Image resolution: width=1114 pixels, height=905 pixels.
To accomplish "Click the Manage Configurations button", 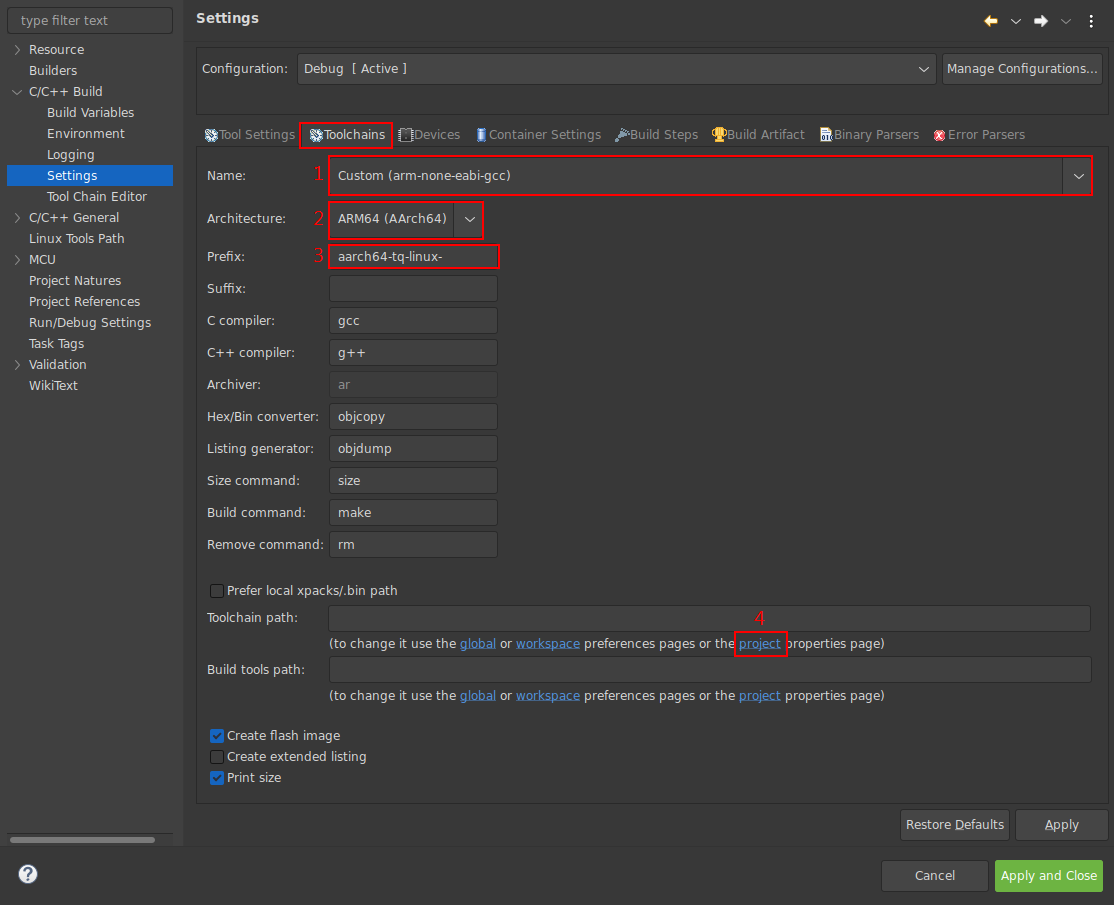I will (1022, 69).
